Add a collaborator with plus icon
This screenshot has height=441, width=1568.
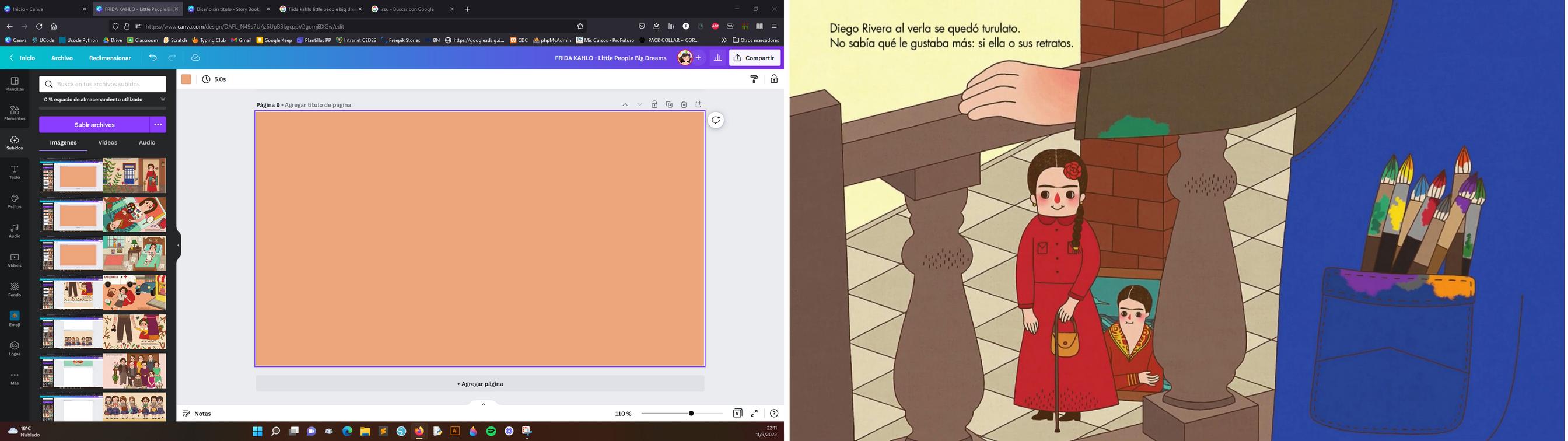coord(698,58)
